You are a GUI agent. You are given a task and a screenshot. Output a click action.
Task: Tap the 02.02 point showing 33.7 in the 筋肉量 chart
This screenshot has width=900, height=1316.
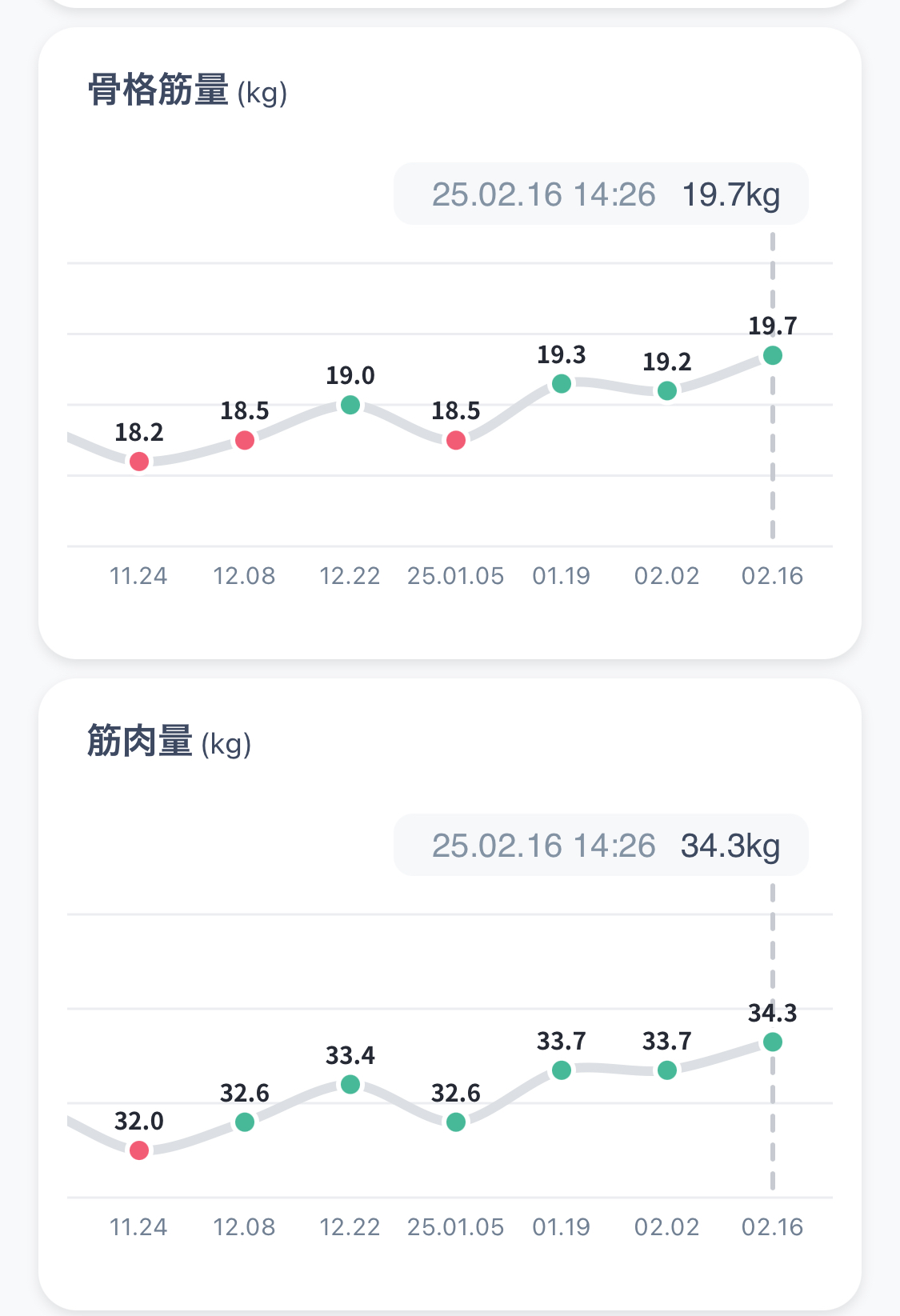(x=667, y=1070)
